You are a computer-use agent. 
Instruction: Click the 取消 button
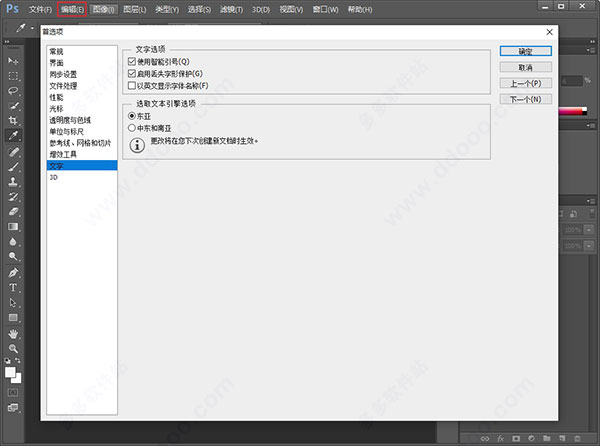click(525, 67)
